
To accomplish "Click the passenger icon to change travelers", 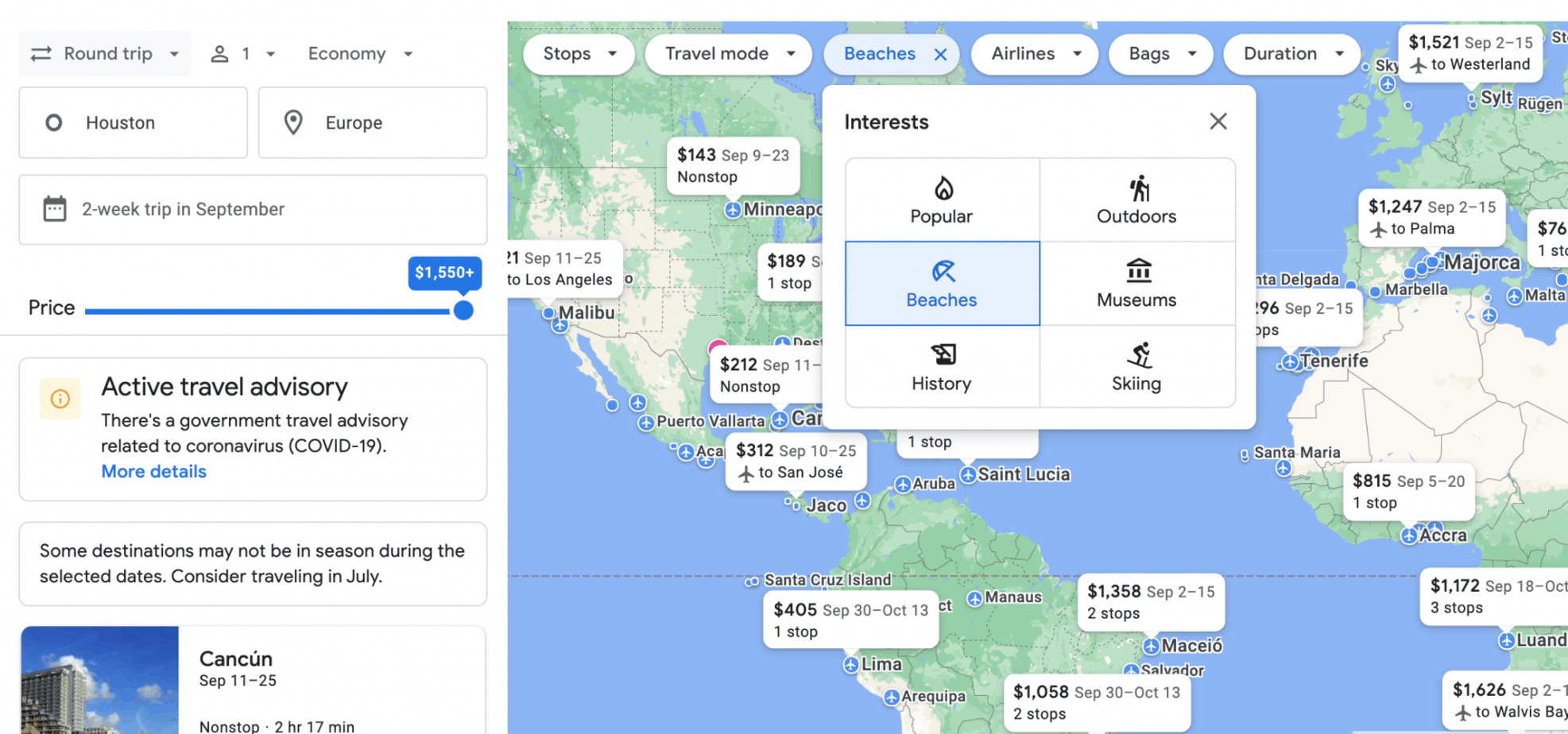I will (220, 53).
